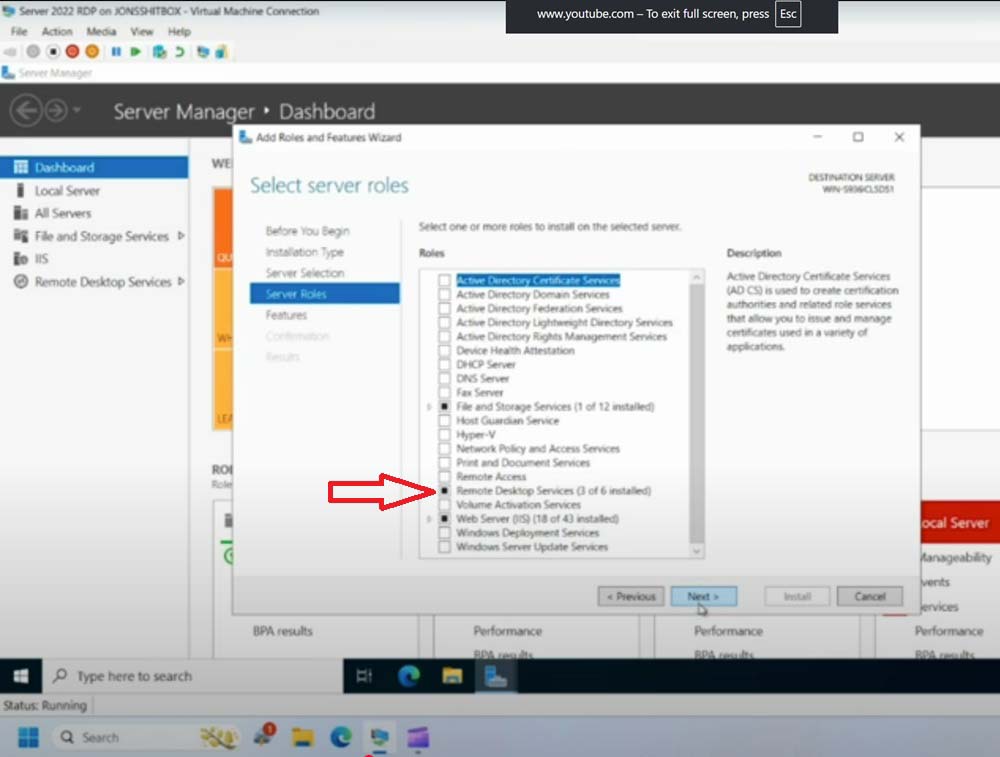Open Microsoft Edge in the guest taskbar
Image resolution: width=1000 pixels, height=757 pixels.
(408, 677)
